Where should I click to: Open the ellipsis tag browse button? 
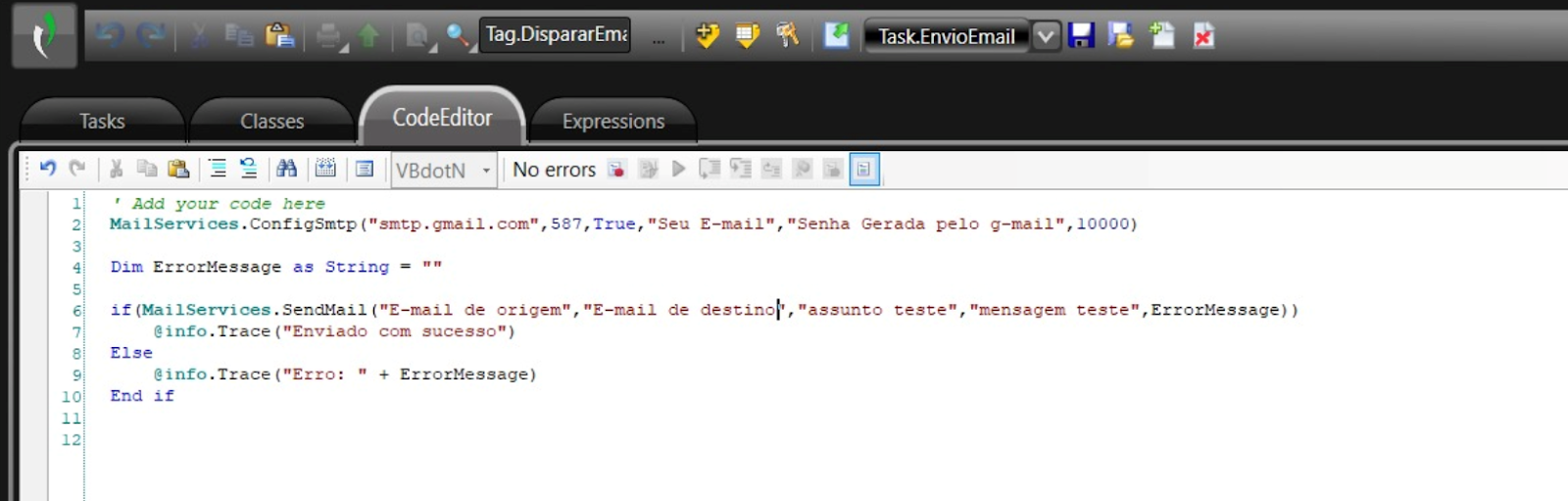[x=658, y=39]
